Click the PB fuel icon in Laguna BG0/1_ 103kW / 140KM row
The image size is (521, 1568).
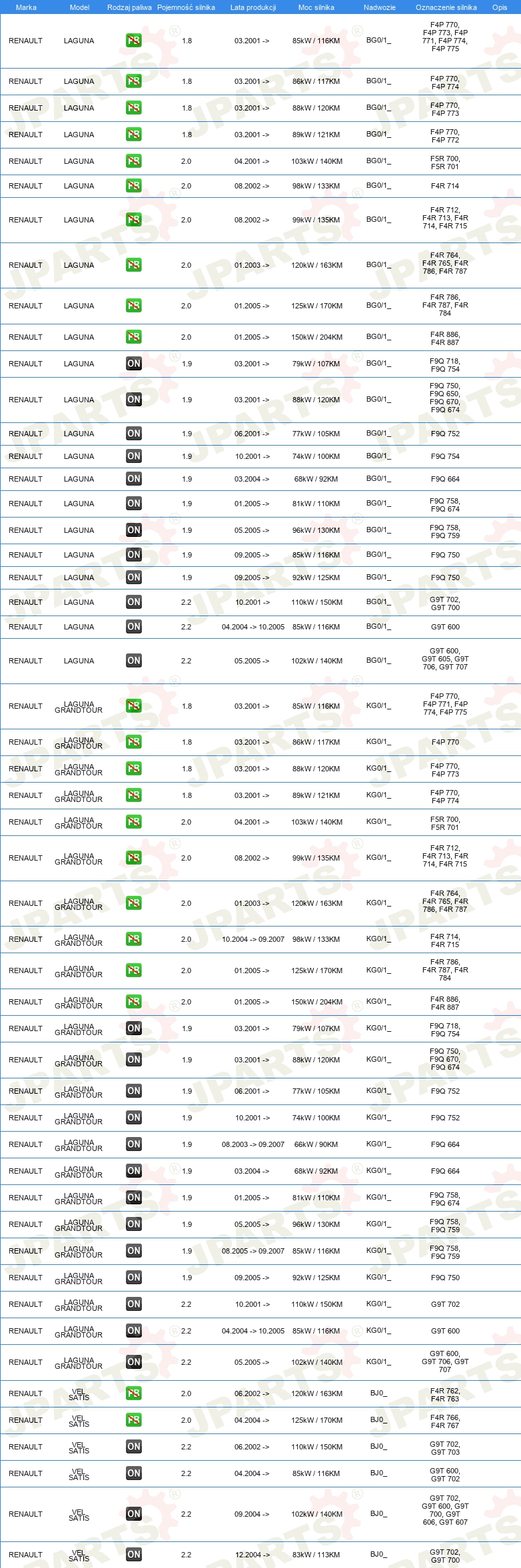click(133, 161)
